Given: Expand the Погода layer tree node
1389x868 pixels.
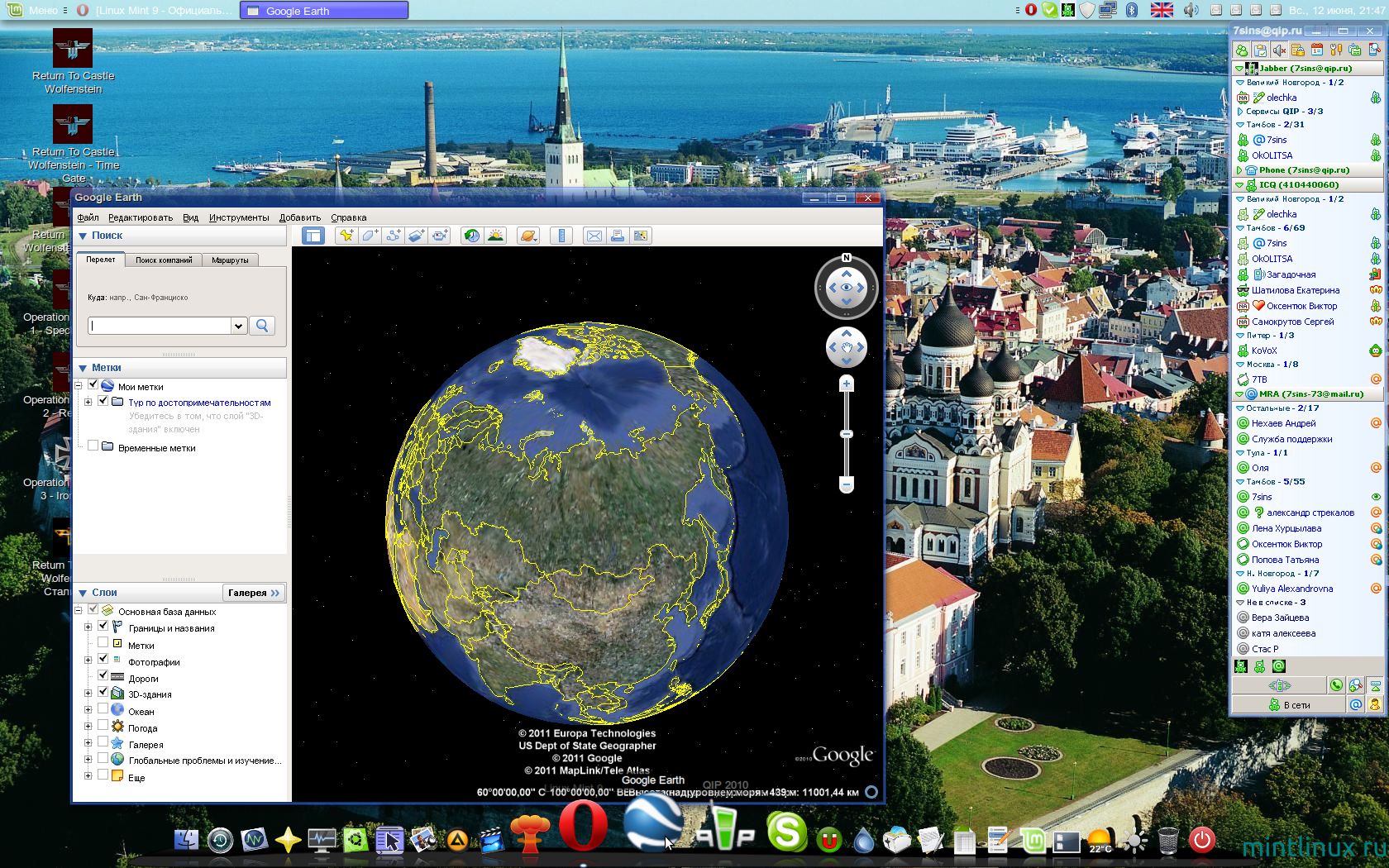Looking at the screenshot, I should (88, 727).
